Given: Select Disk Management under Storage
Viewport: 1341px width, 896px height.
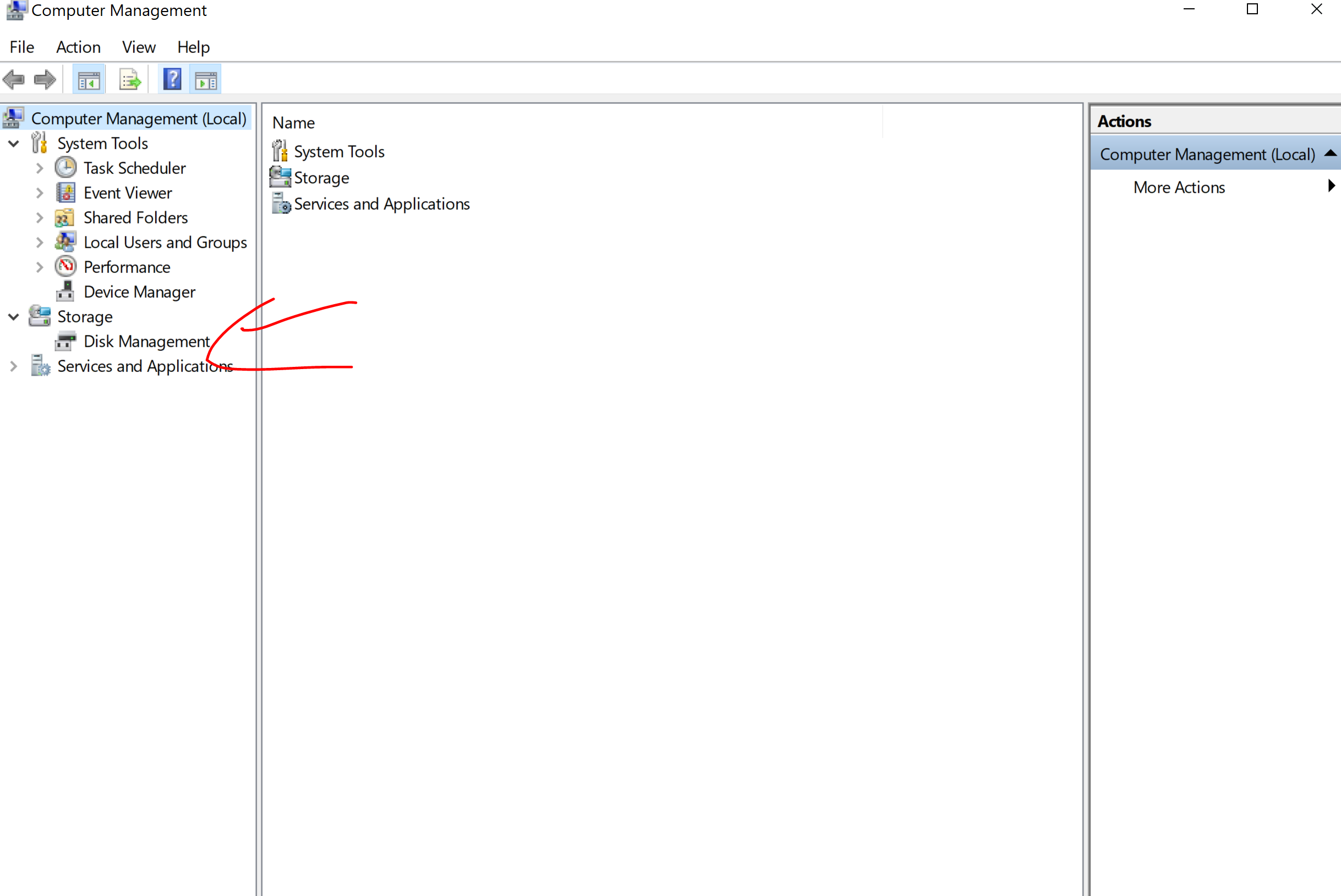Looking at the screenshot, I should pos(146,342).
